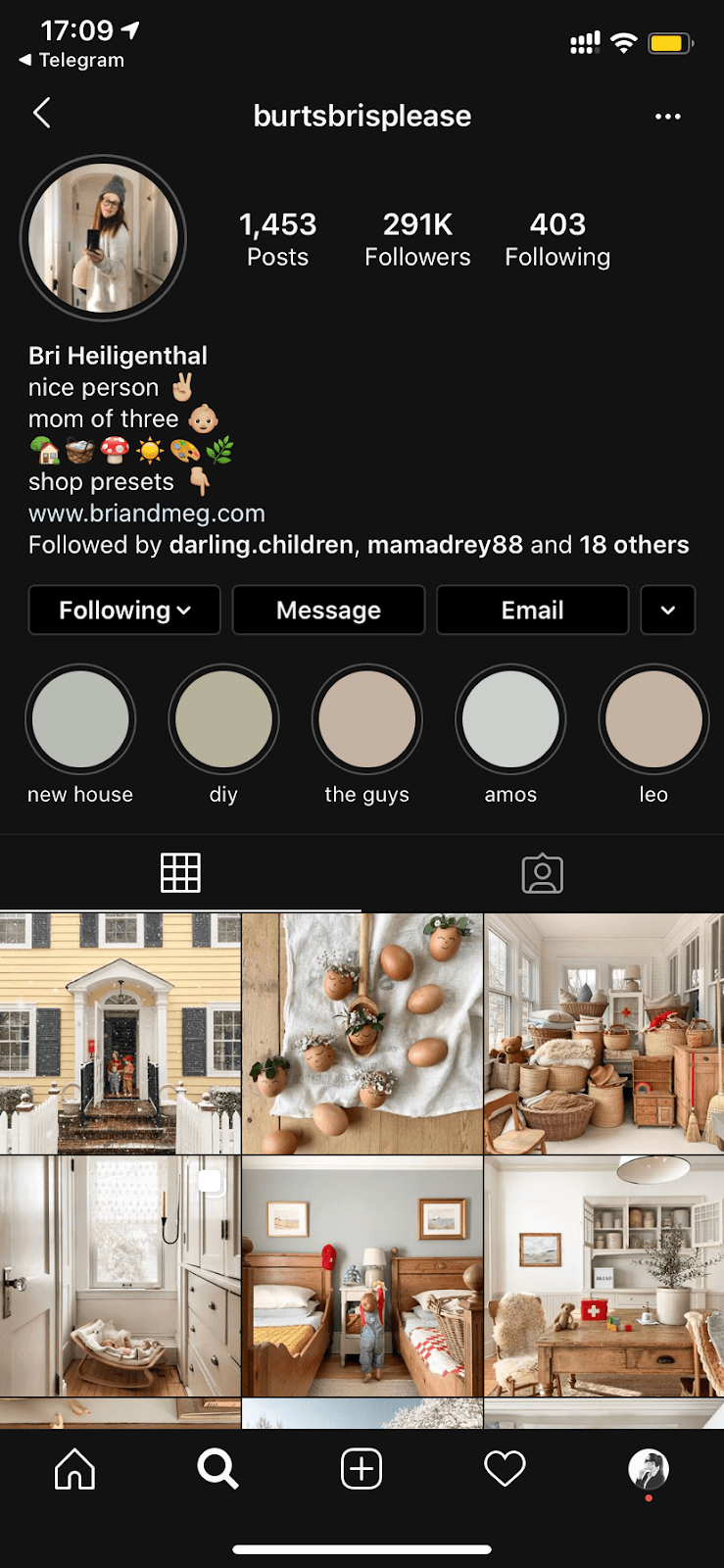Open the three-dot options menu
Screen dimensions: 724x1568
click(668, 117)
